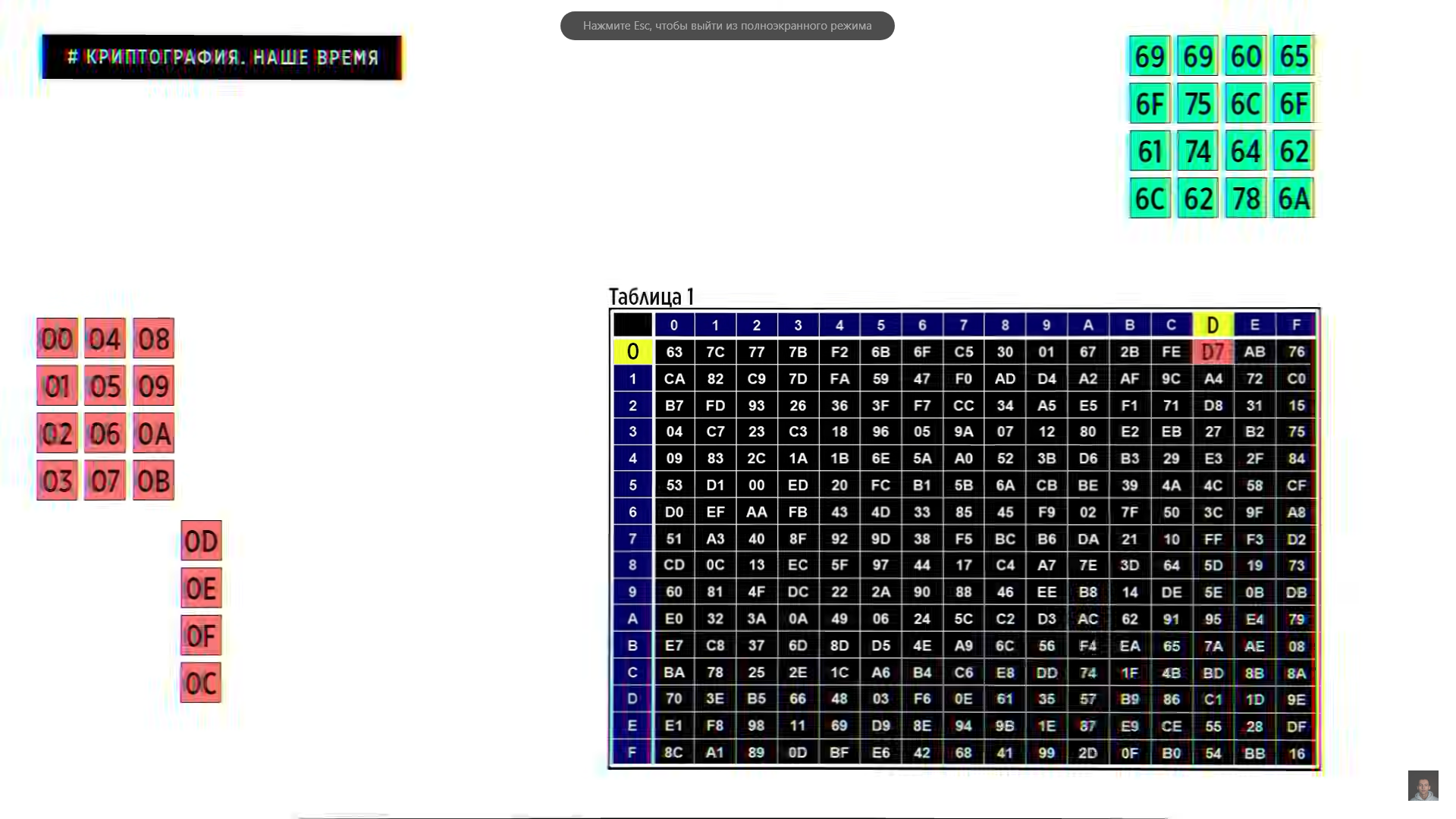This screenshot has height=819, width=1456.
Task: Click table cell 4D in row 6
Action: [x=880, y=512]
